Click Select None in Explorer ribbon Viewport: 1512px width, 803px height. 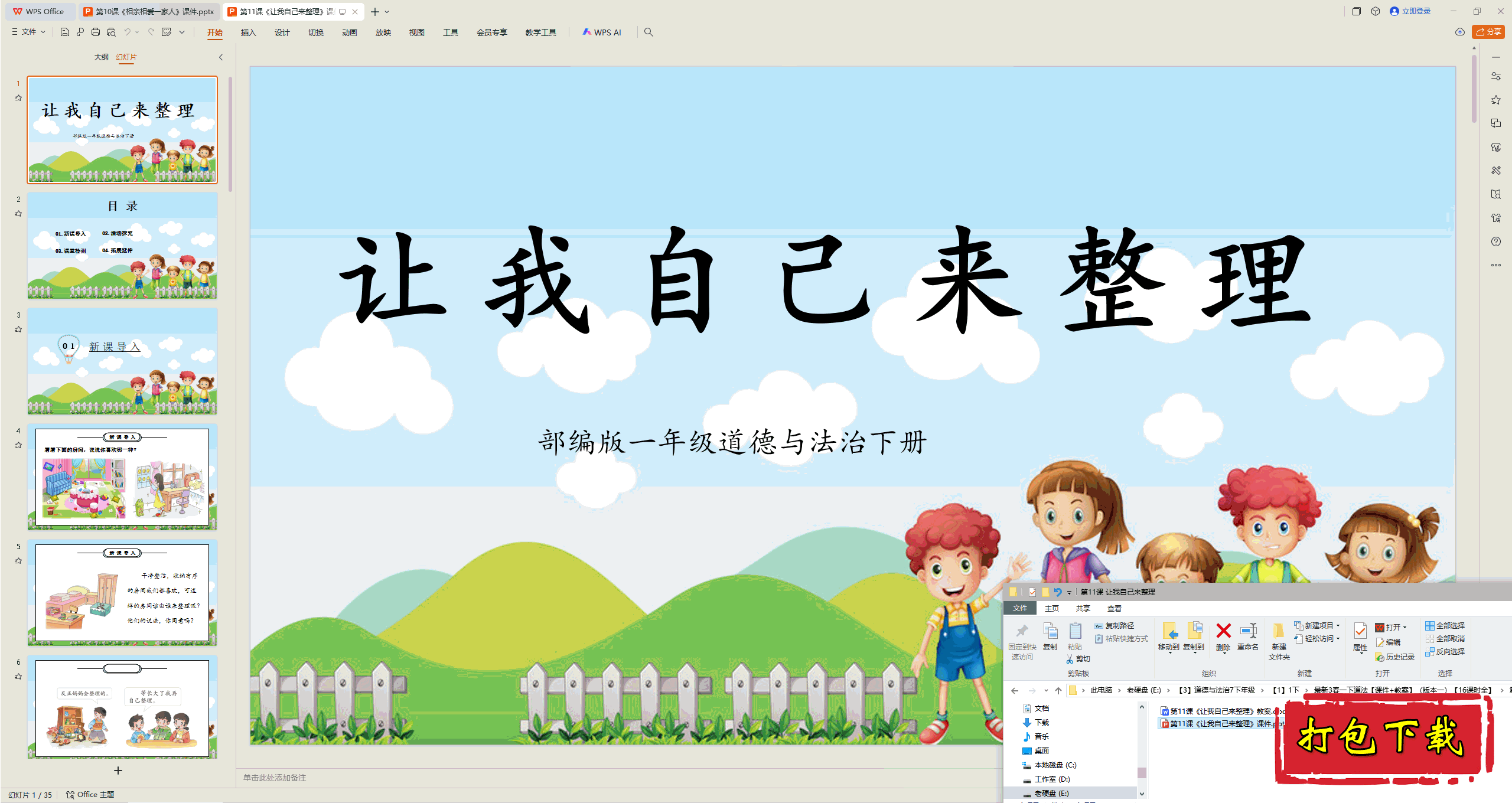coord(1445,638)
